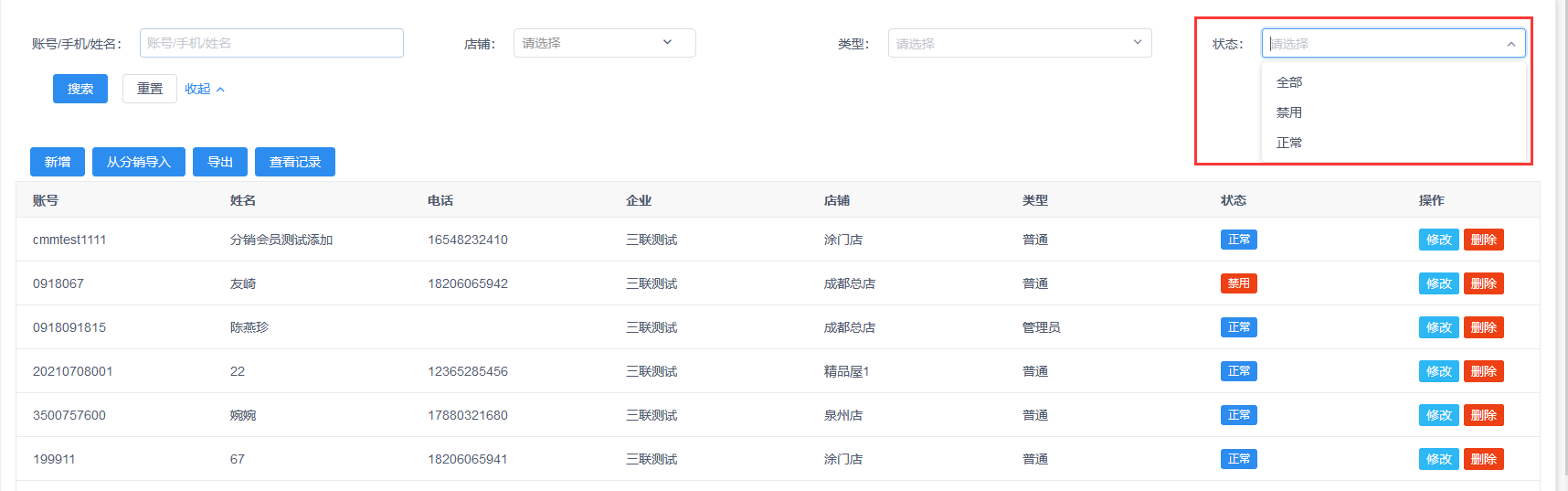
Task: Click the 禁用 status tag for 友崎
Action: (1238, 283)
